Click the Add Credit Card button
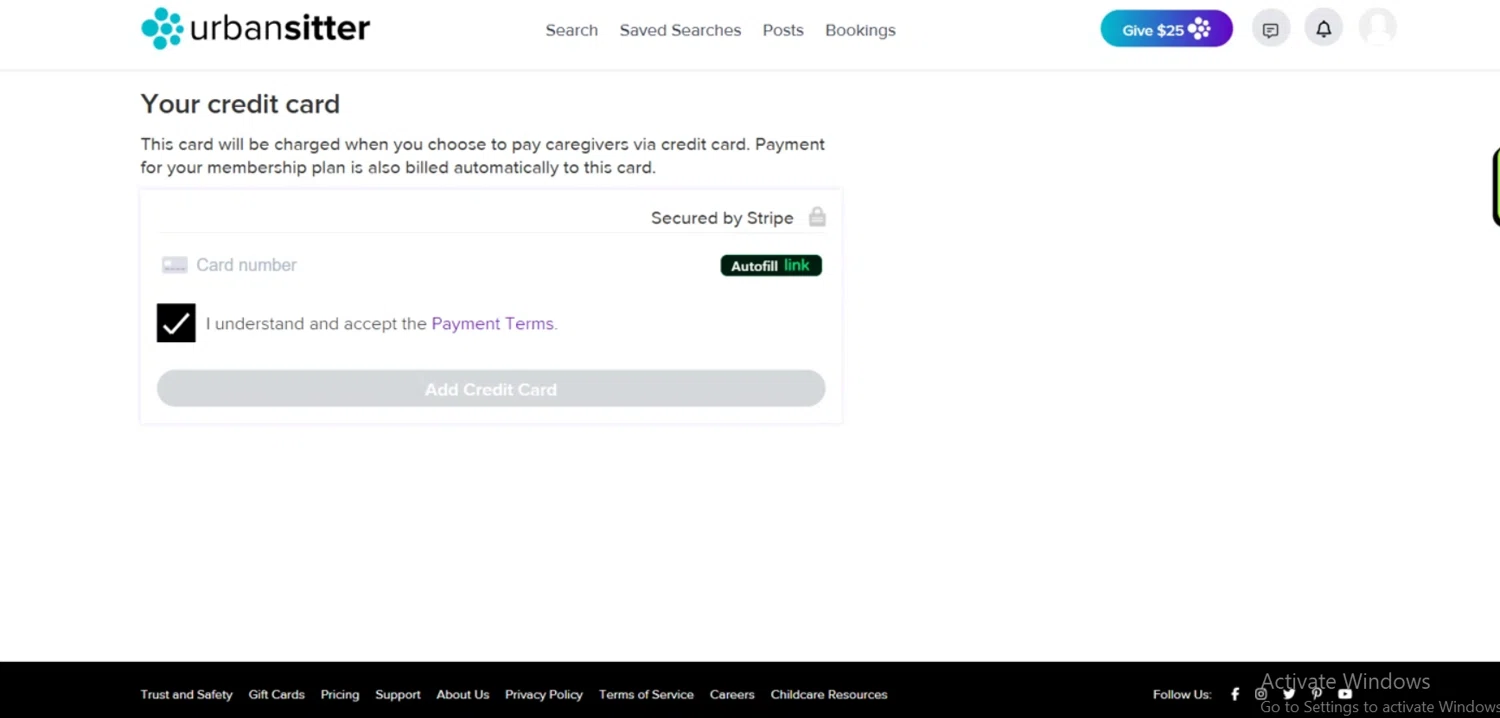 pos(491,389)
